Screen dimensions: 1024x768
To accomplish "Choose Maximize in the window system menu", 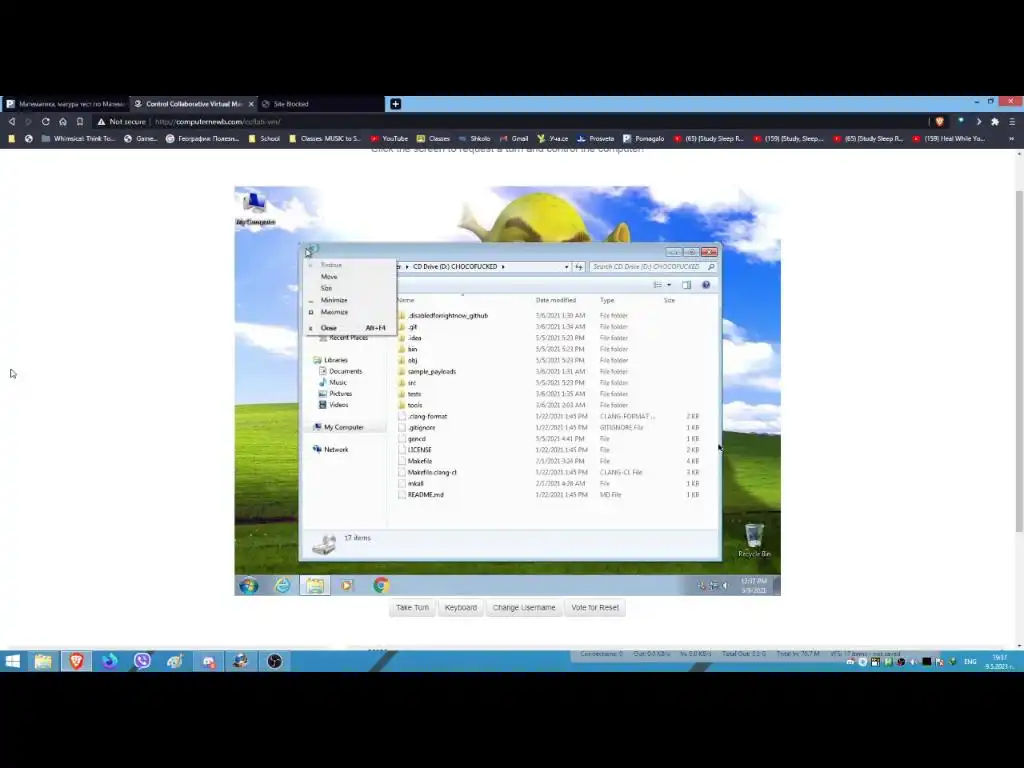I will click(x=334, y=312).
